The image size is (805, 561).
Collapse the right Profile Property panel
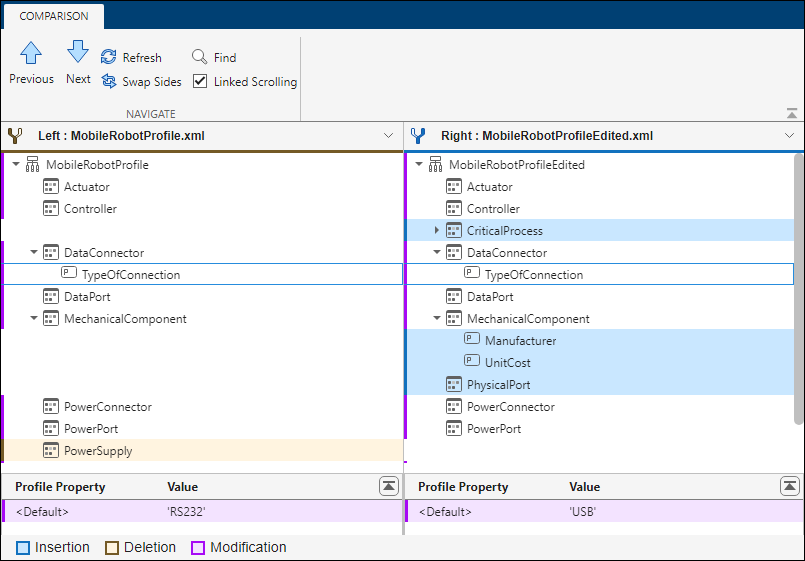click(x=790, y=486)
